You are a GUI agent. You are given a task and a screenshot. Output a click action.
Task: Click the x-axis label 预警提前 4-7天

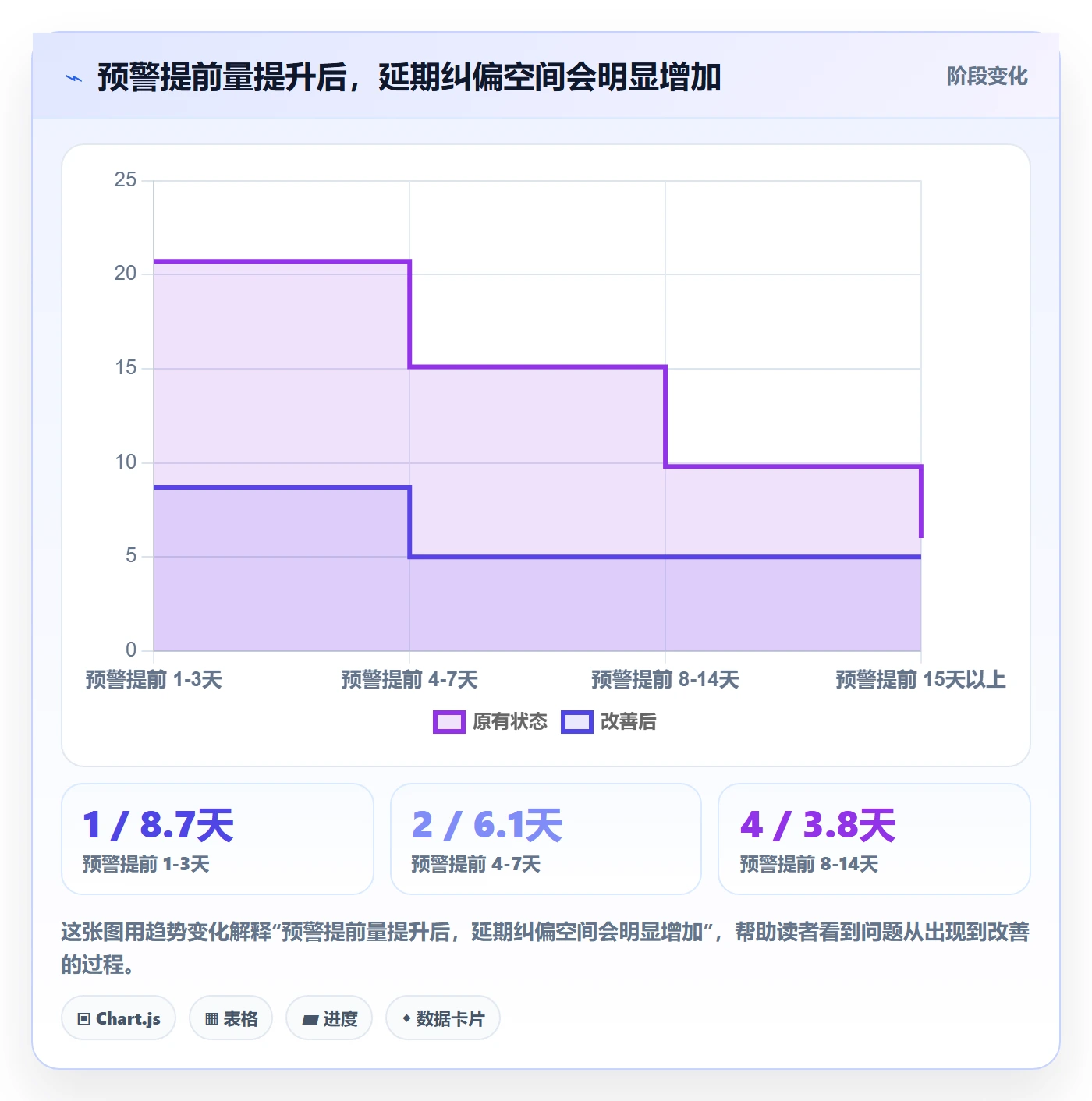coord(409,680)
